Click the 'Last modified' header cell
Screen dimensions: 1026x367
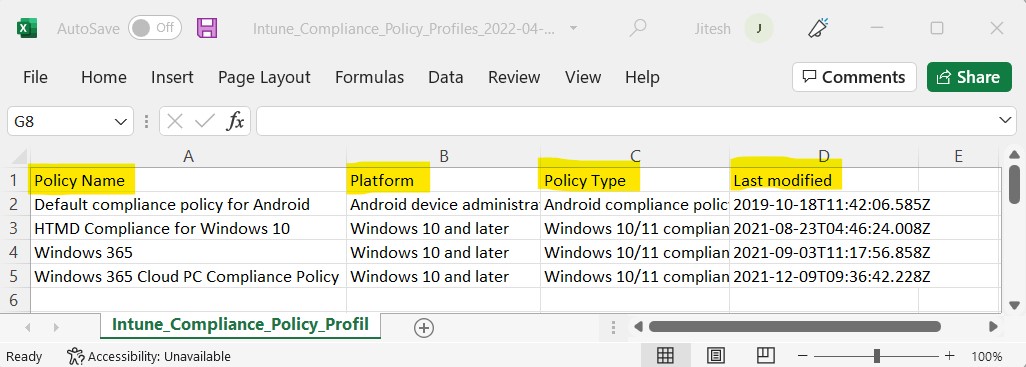pos(824,181)
